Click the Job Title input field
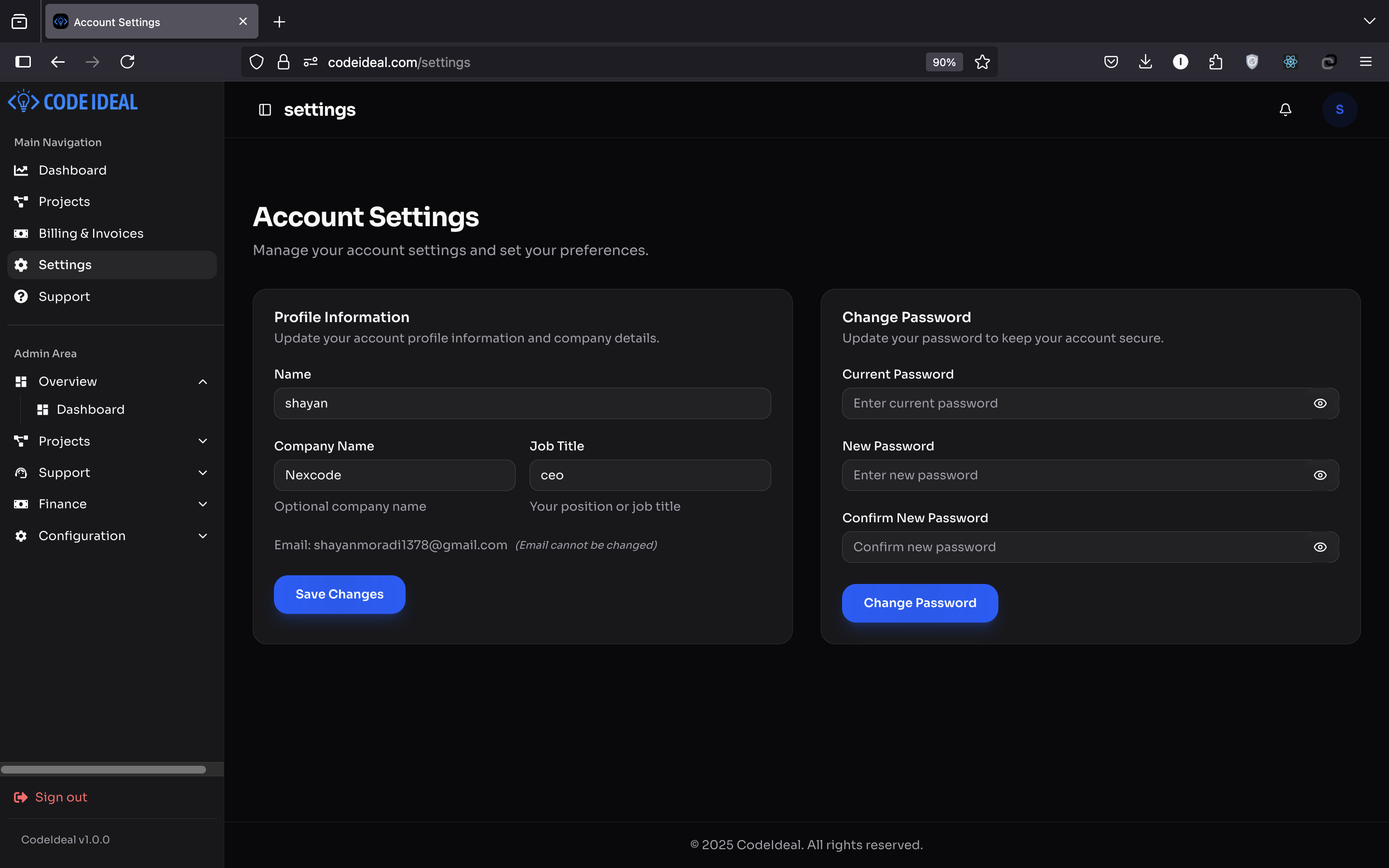Screen dimensions: 1389x868 pyautogui.click(x=649, y=475)
